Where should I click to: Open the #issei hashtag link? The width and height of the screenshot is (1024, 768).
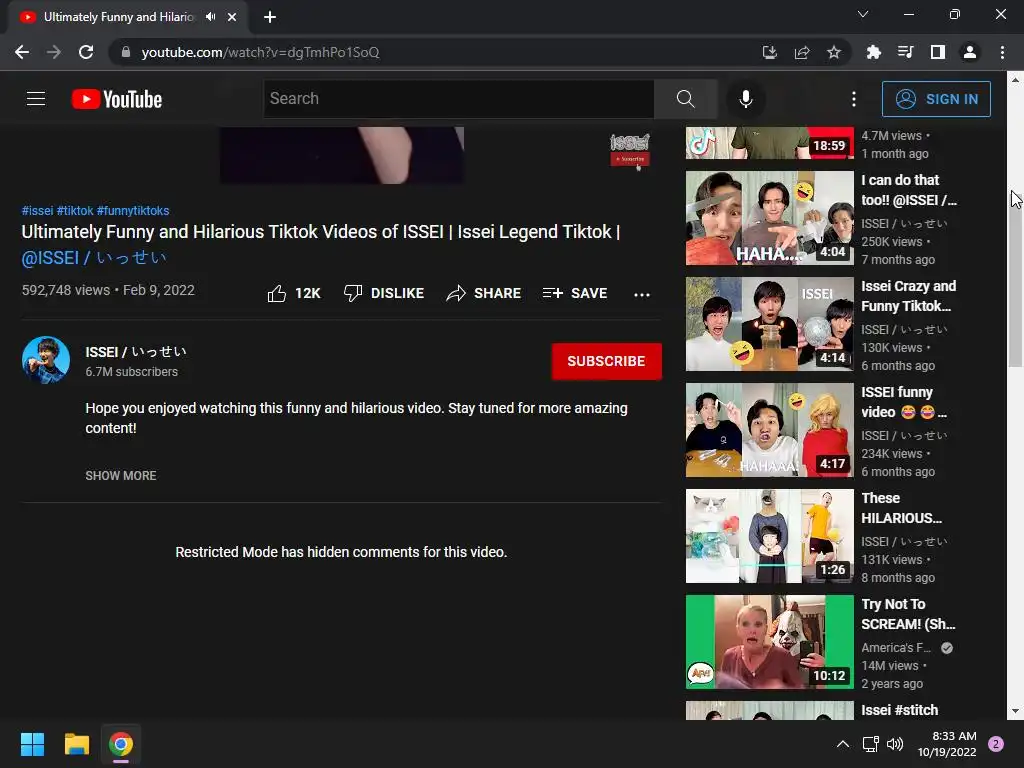[x=37, y=210]
